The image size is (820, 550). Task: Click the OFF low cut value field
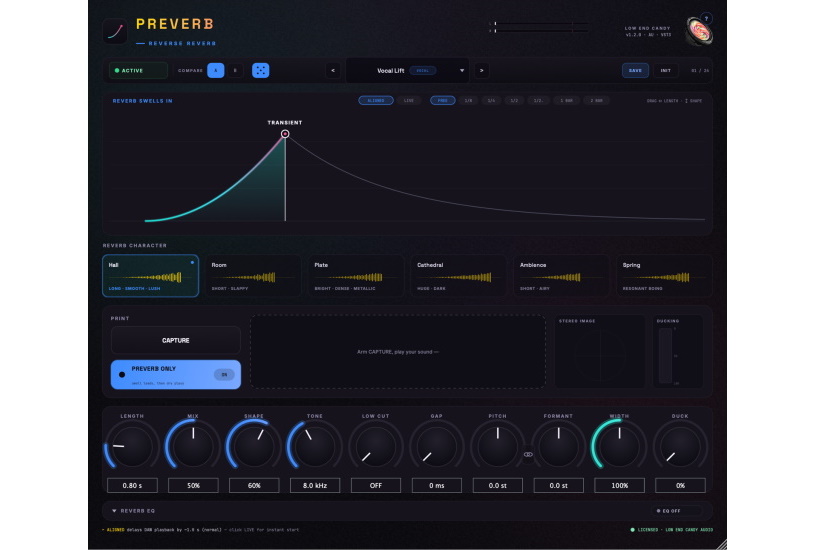[x=375, y=485]
